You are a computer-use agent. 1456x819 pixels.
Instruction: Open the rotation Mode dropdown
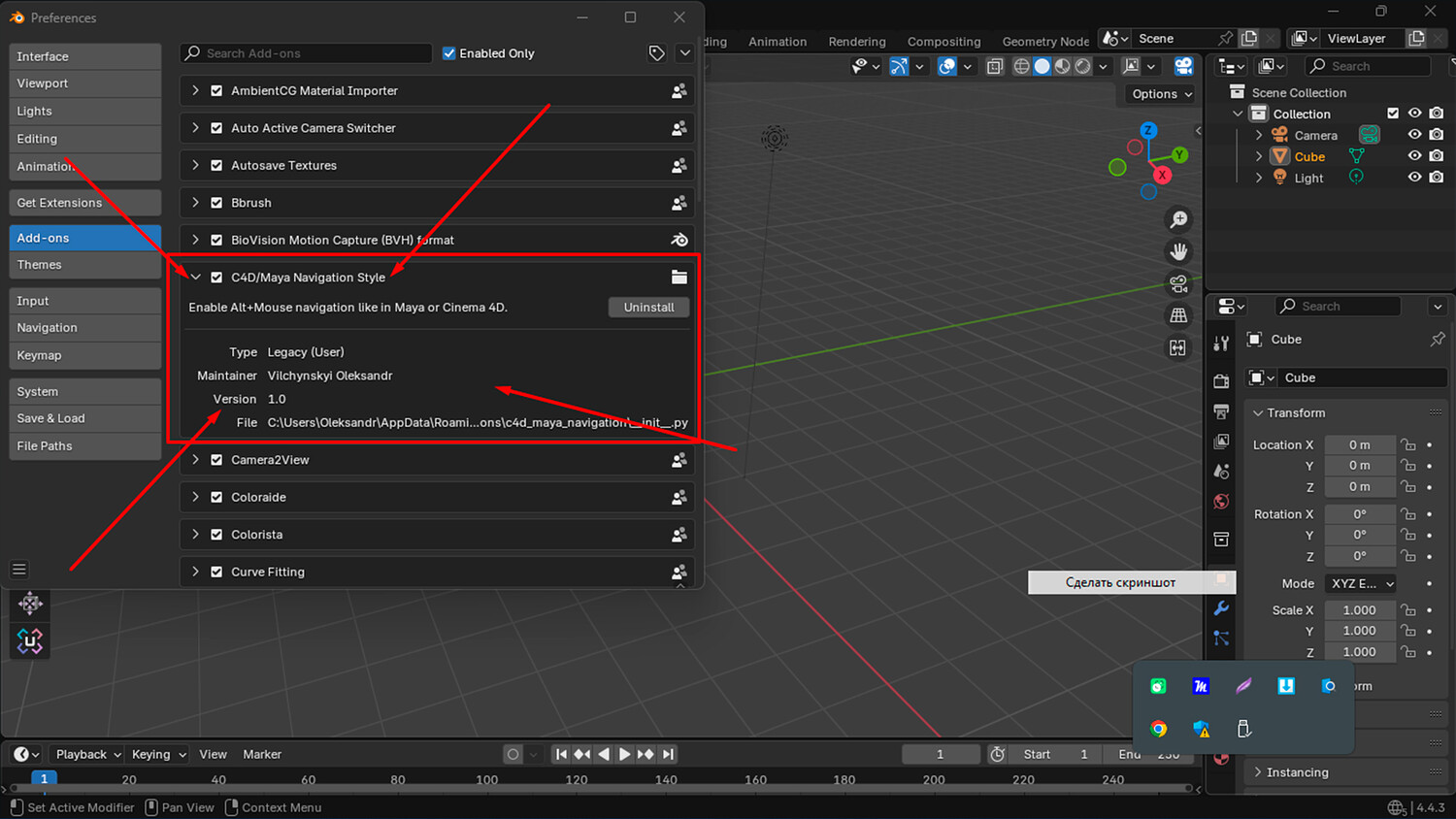click(x=1362, y=583)
